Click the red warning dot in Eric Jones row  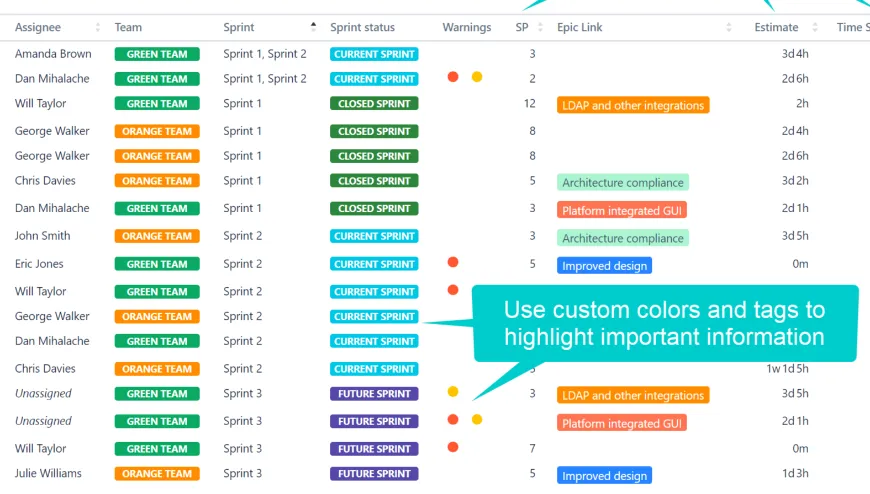(x=453, y=262)
